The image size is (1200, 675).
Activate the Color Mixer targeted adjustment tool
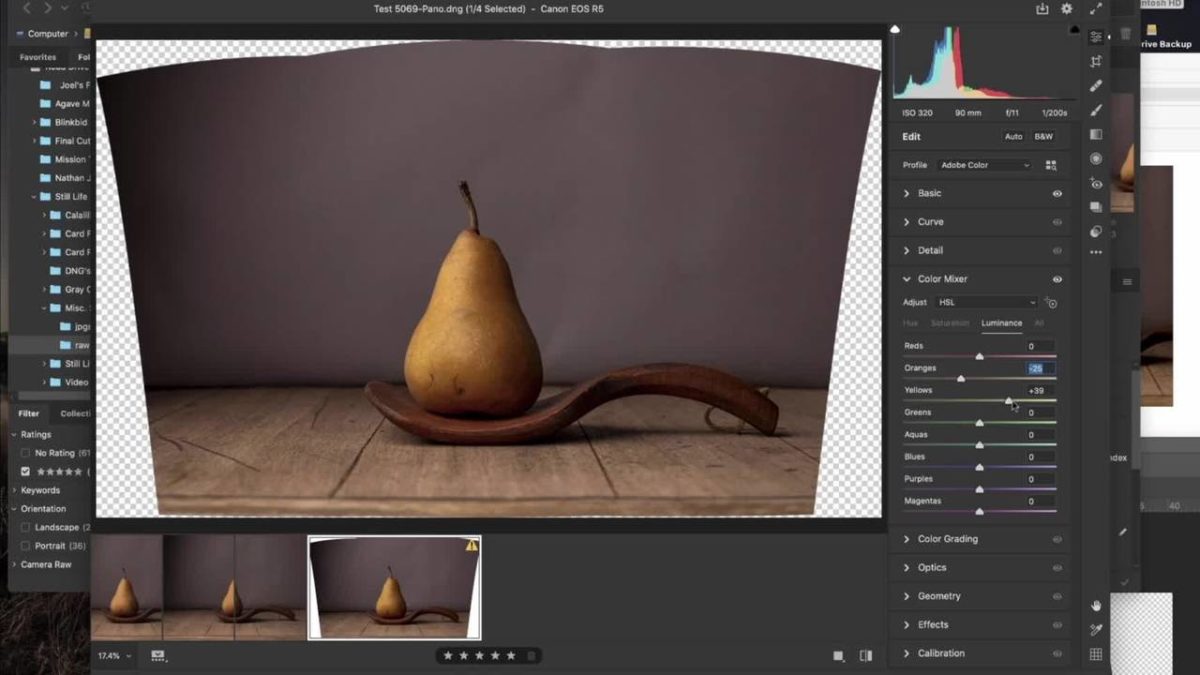tap(1051, 302)
